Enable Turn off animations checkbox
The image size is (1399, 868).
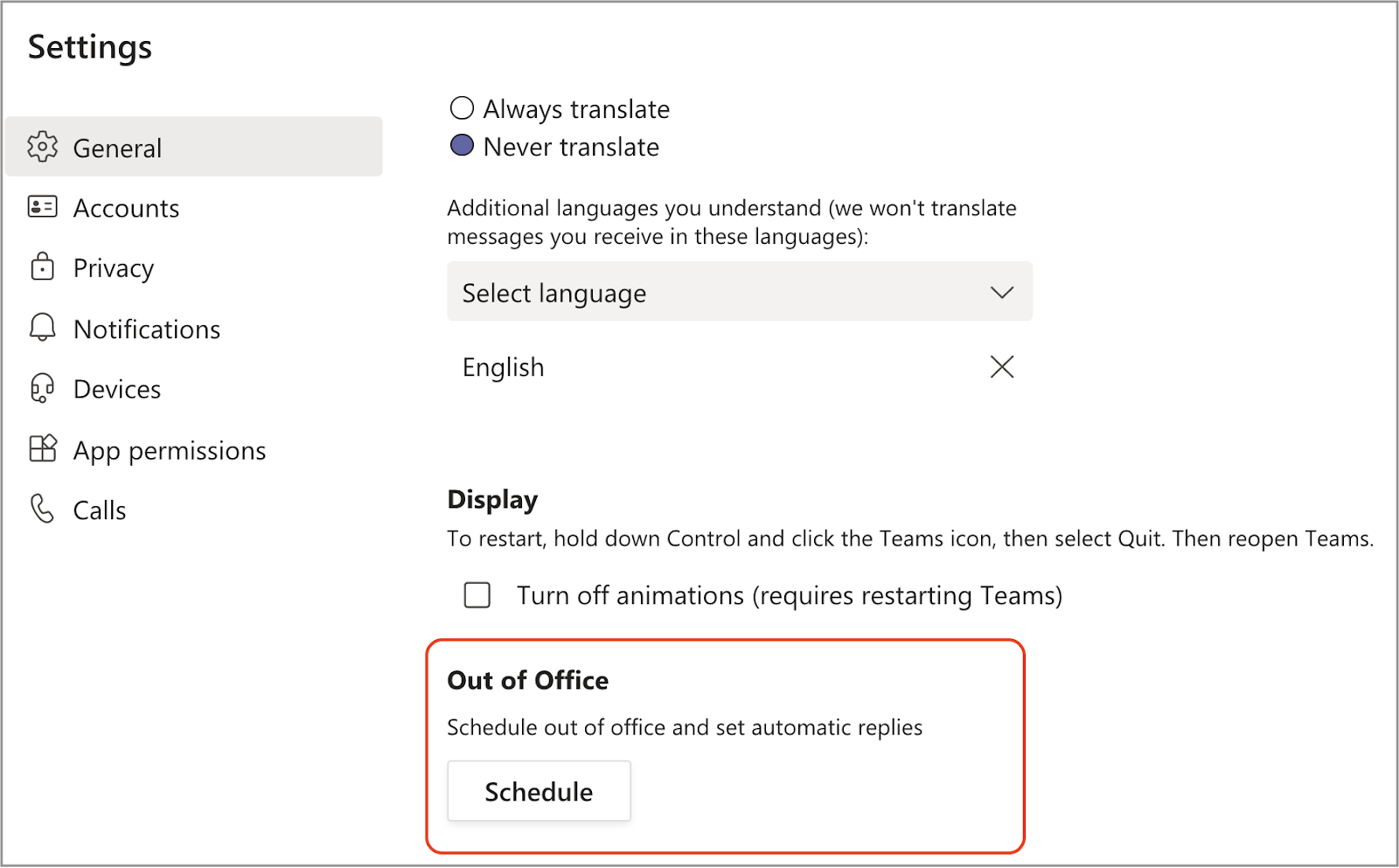(477, 595)
